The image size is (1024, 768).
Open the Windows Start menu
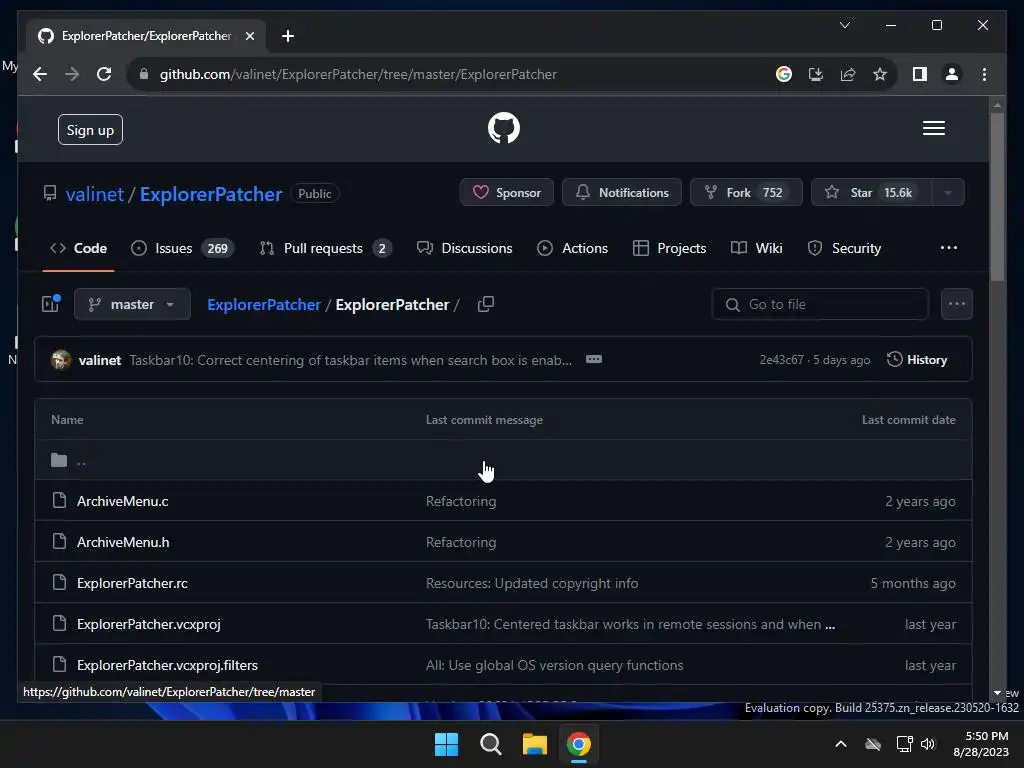click(447, 744)
